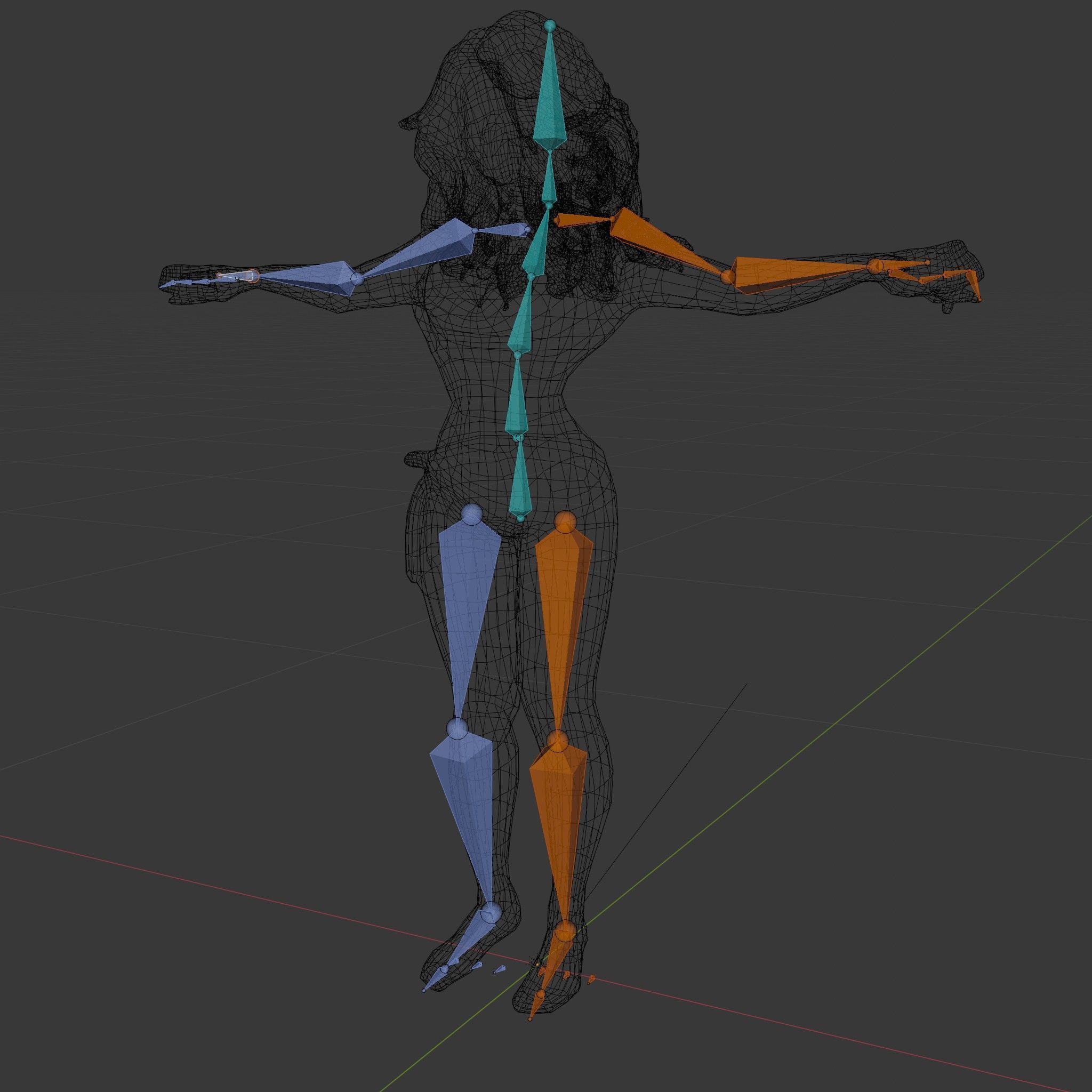This screenshot has width=1092, height=1092.
Task: Click the orange wrist joint sphere
Action: [875, 265]
